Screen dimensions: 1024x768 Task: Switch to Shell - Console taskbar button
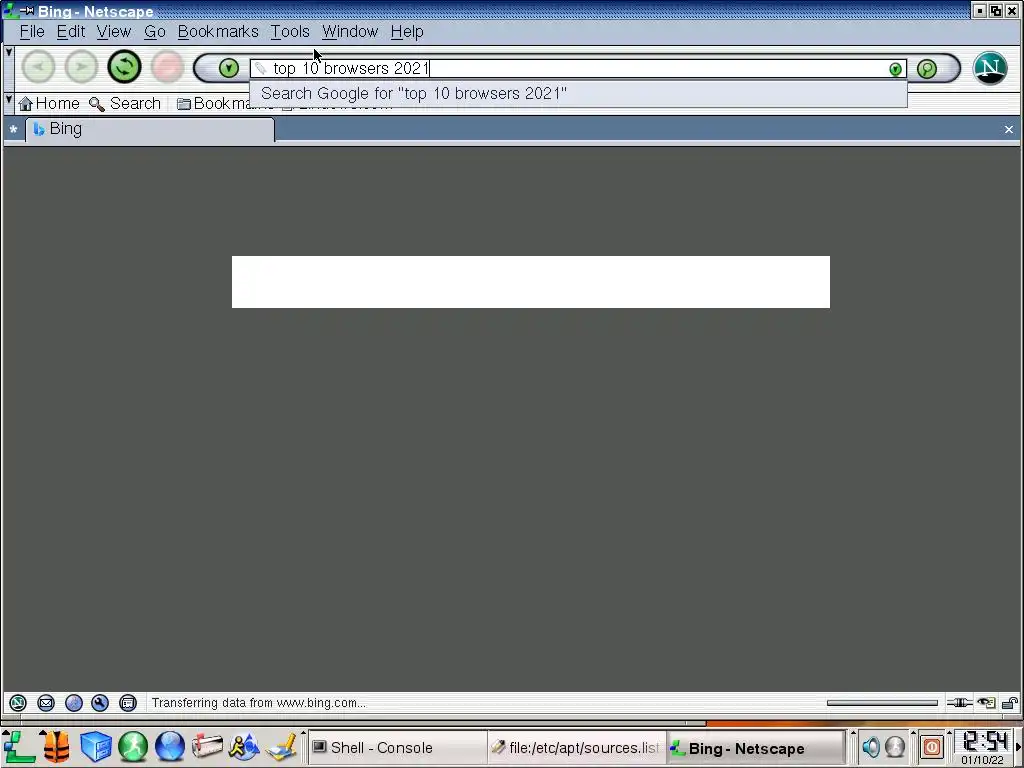[396, 748]
